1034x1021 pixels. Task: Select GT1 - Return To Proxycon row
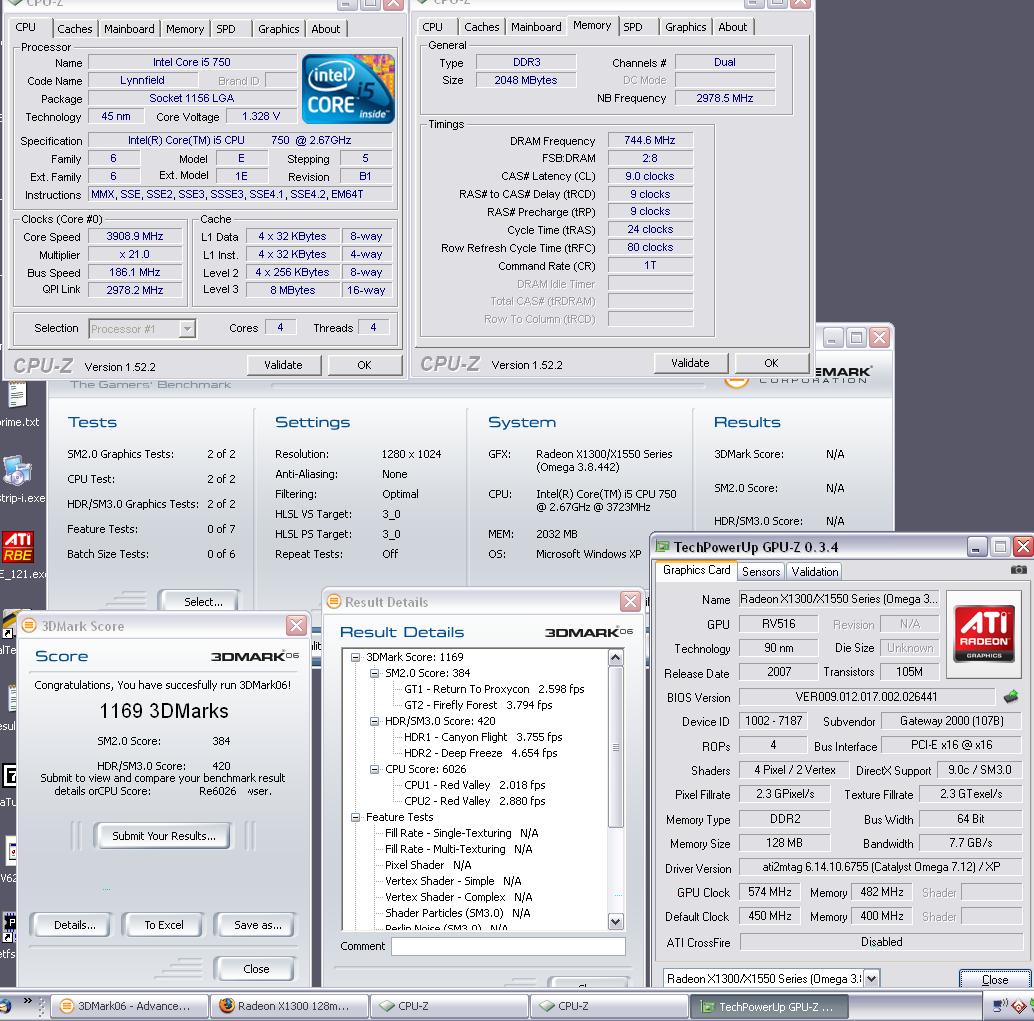[494, 689]
